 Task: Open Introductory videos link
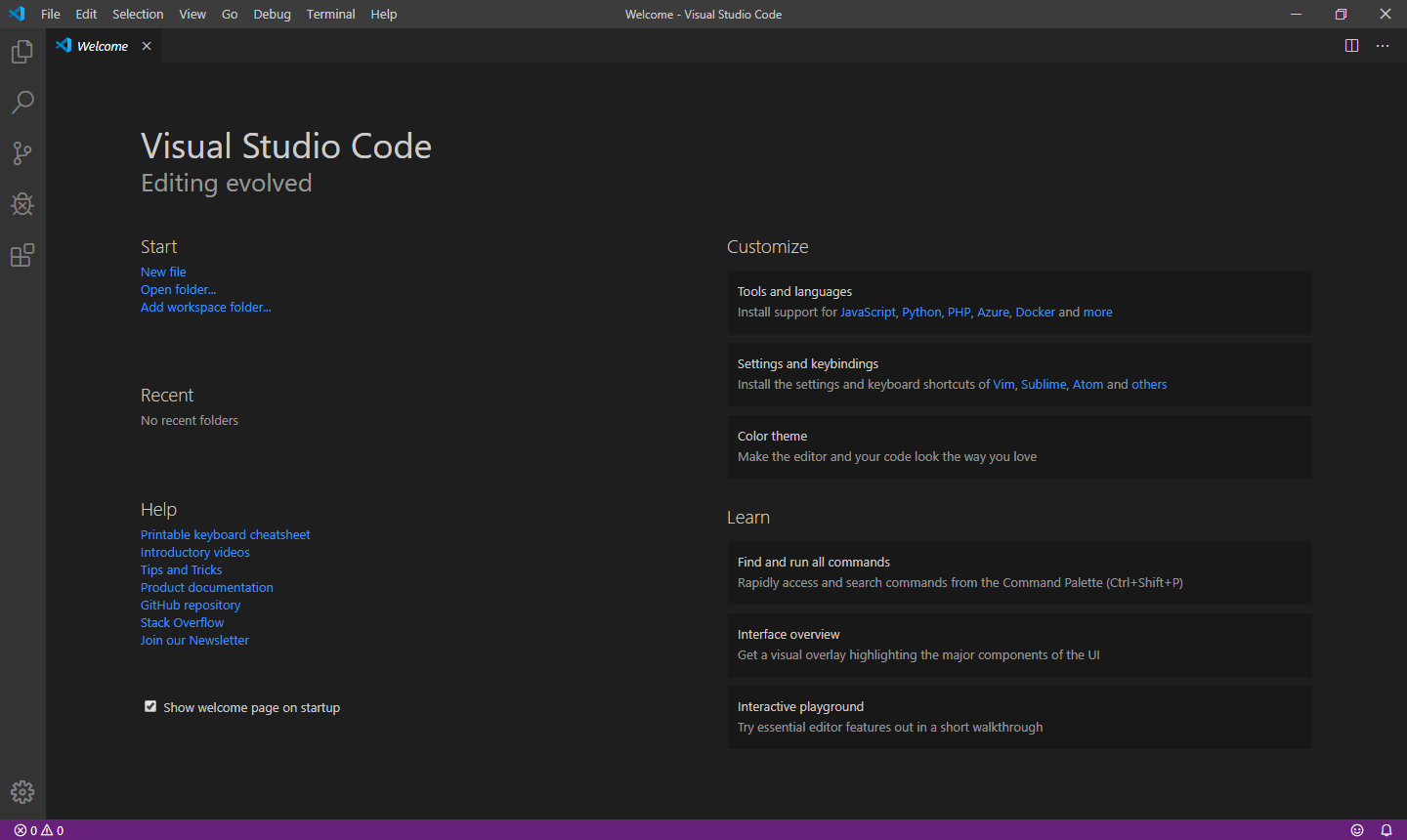[194, 552]
